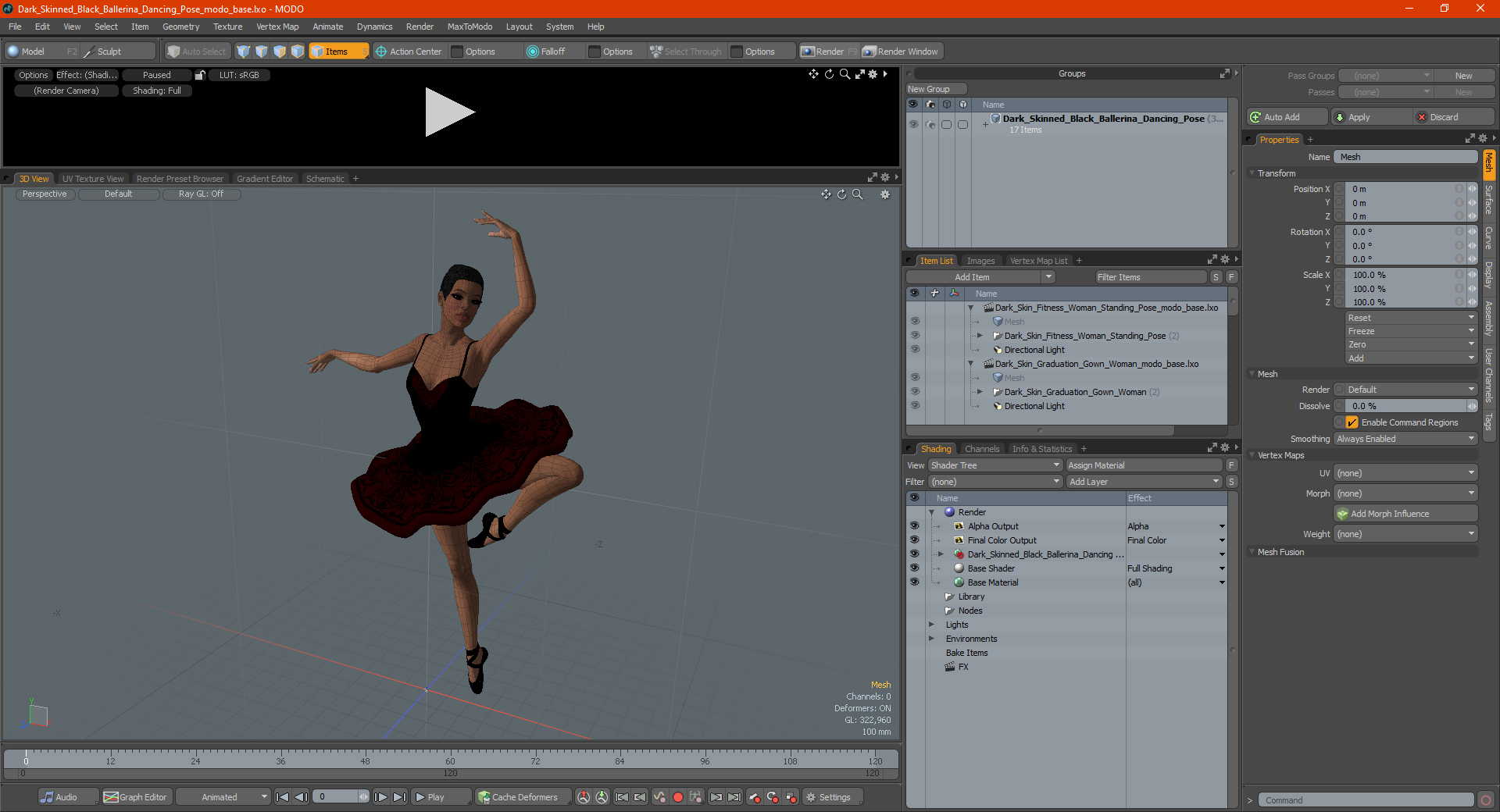Viewport: 1500px width, 812px height.
Task: Hide Dark_Skin_Graduation_Gown_Woman item
Action: point(915,392)
